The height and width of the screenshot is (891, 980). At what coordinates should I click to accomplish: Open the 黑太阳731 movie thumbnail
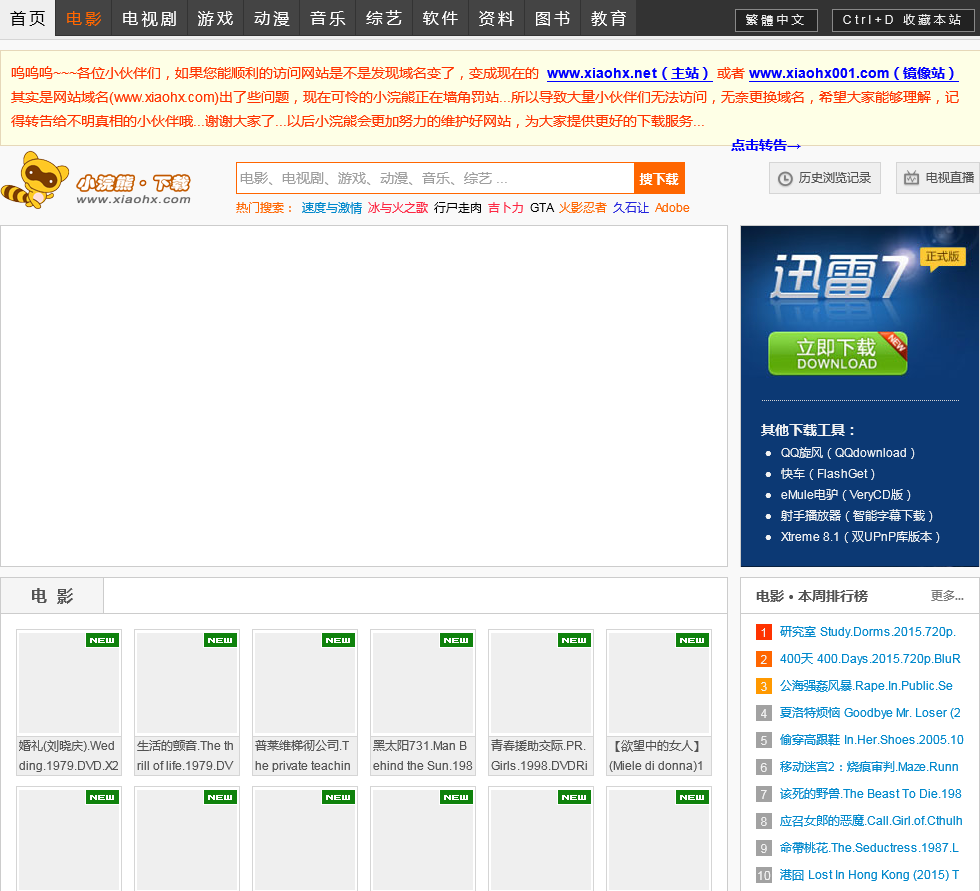point(423,682)
